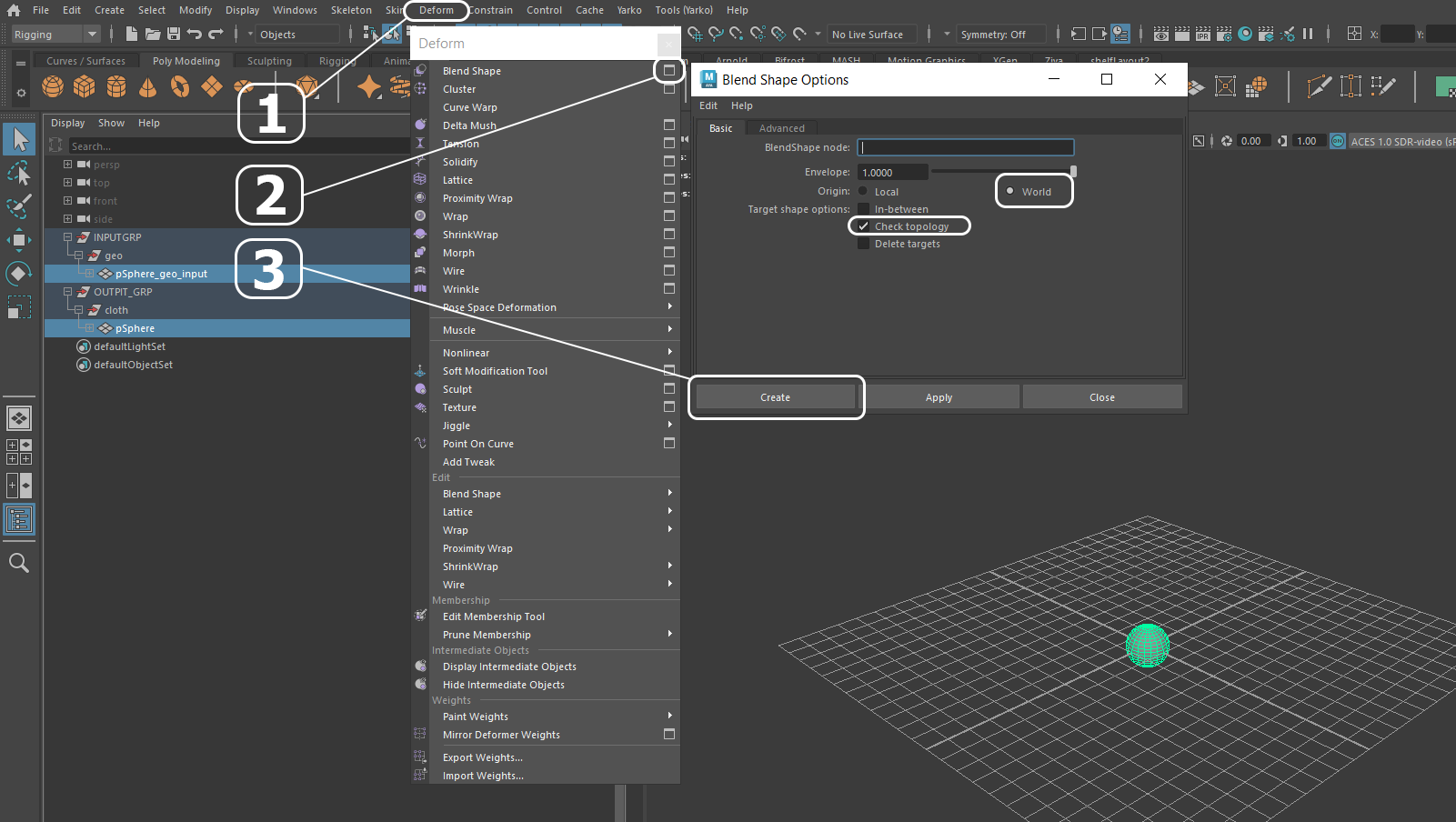Choose Proximity Wrap from Deform menu

click(x=477, y=198)
